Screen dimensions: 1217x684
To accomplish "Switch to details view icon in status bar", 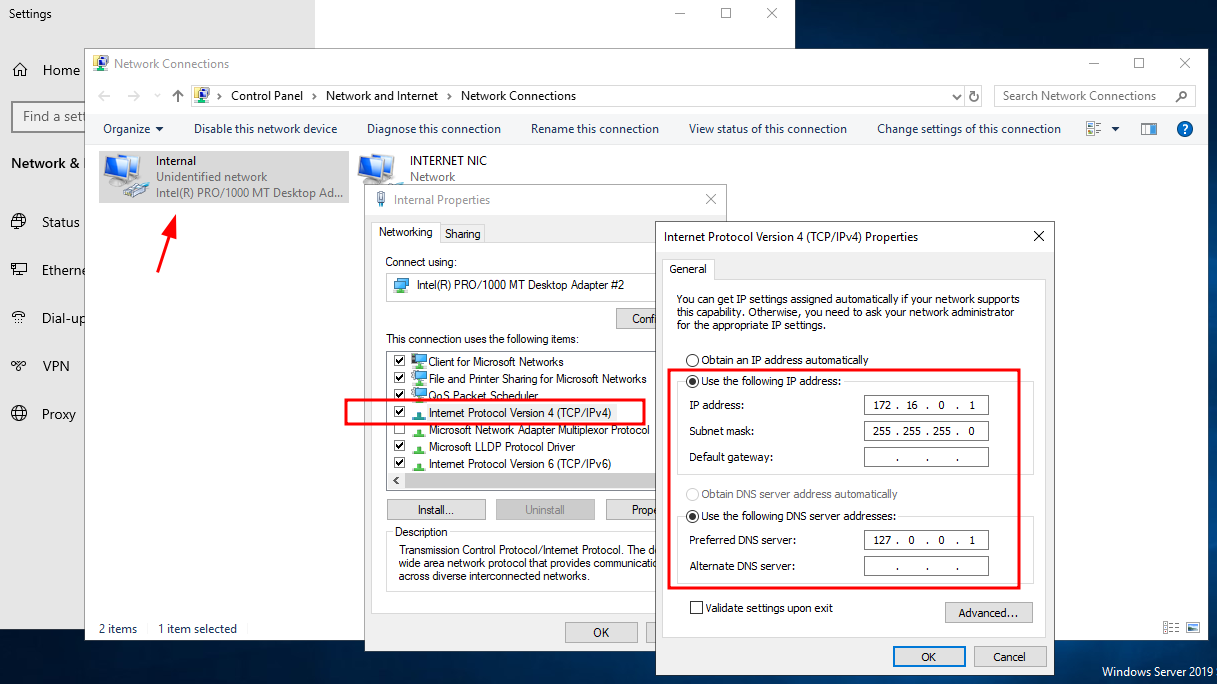I will 1171,628.
